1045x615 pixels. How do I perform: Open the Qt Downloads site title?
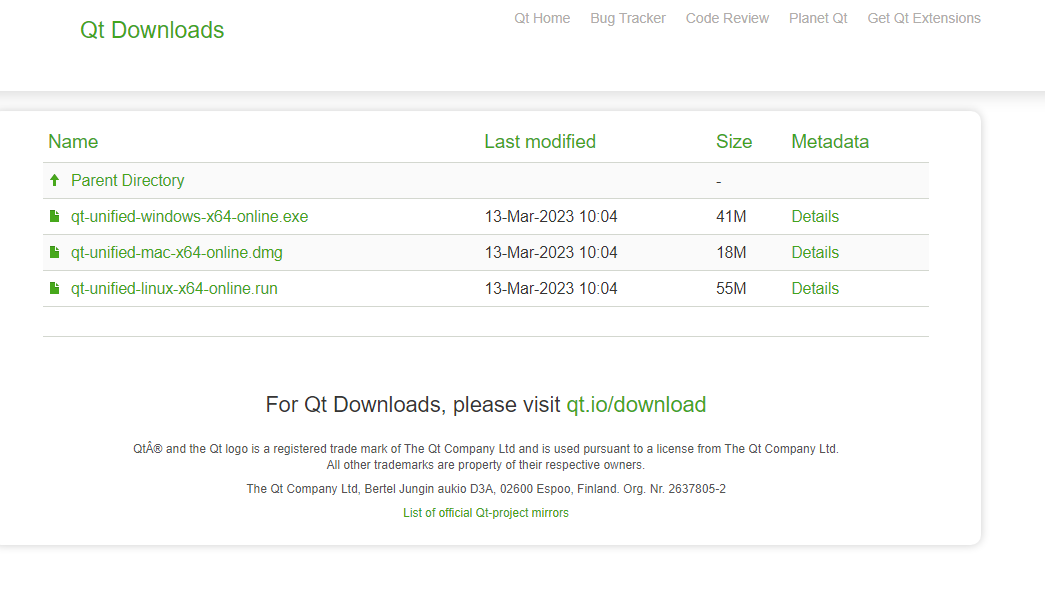(x=152, y=30)
